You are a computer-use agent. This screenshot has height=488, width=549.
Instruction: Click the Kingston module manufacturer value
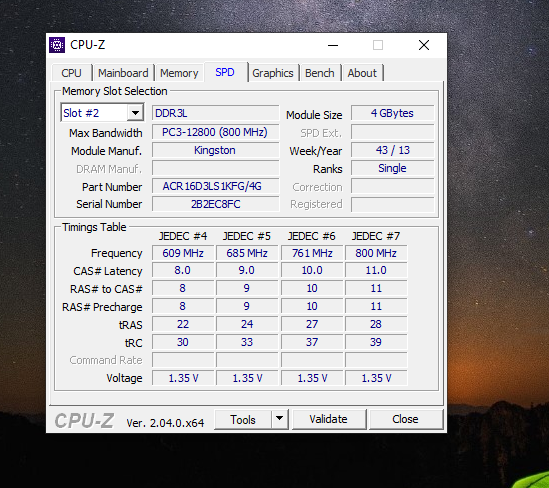215,150
